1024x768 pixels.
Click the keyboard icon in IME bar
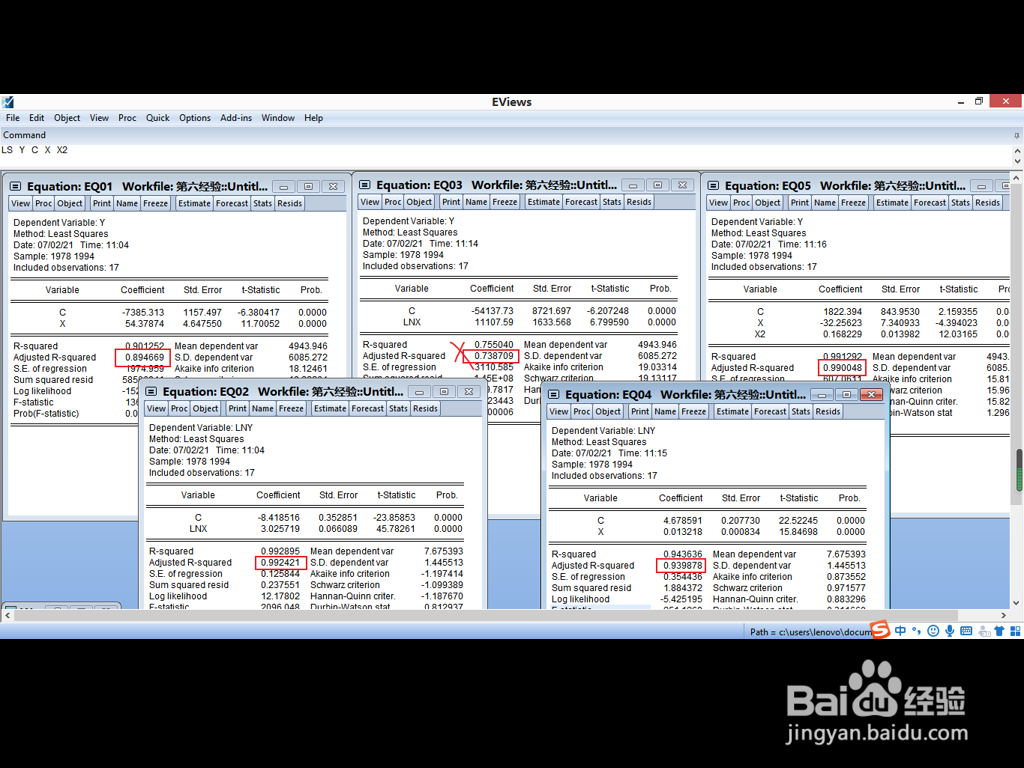967,631
